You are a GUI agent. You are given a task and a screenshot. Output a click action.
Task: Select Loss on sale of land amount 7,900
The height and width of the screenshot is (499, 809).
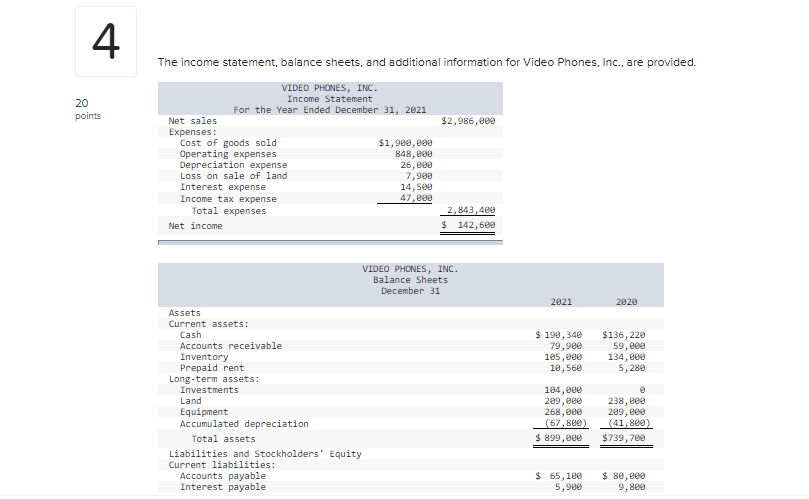(x=419, y=176)
